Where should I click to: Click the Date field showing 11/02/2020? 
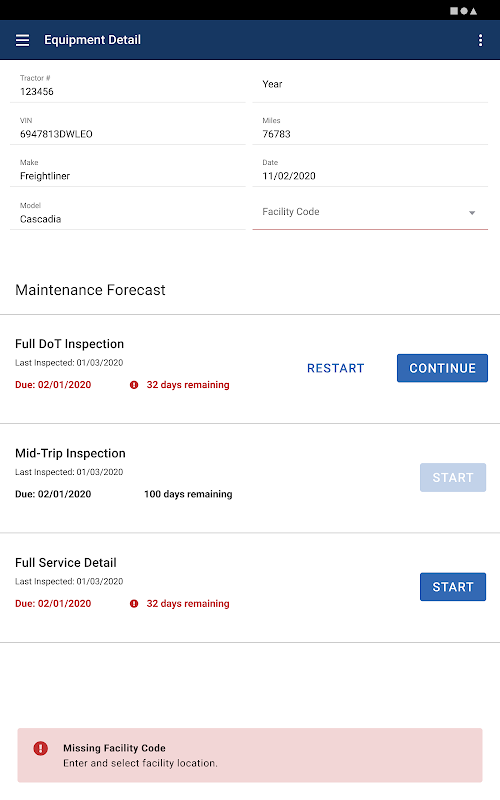pyautogui.click(x=370, y=170)
